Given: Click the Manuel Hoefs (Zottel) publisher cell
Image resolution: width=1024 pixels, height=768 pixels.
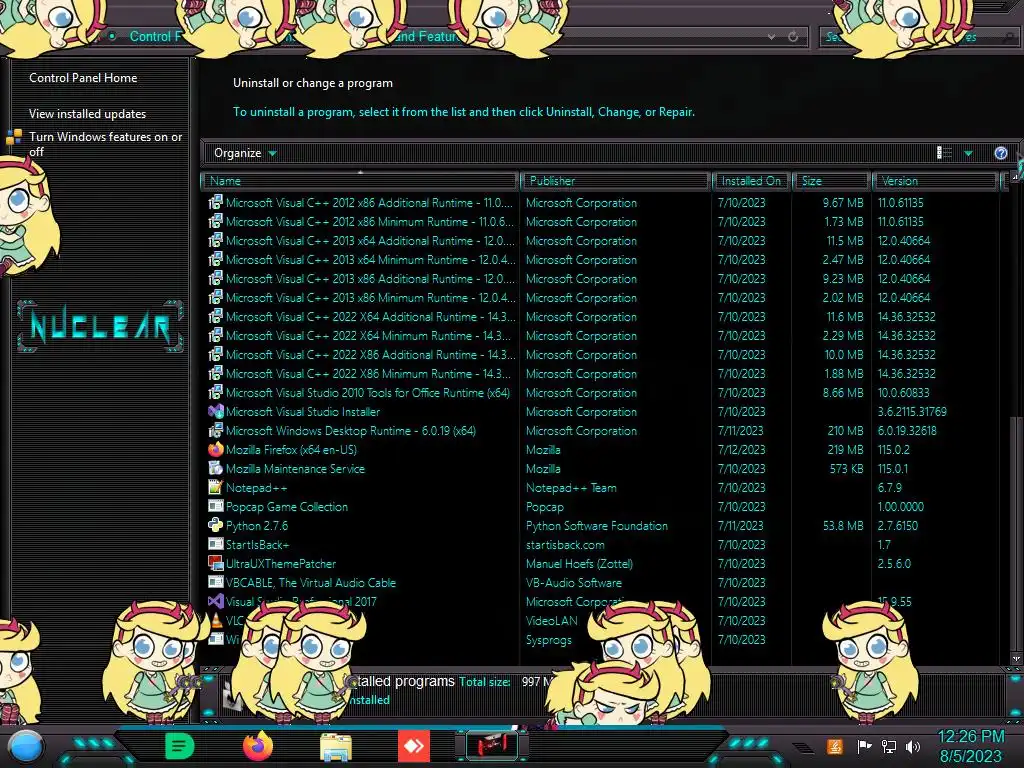Looking at the screenshot, I should 579,564.
